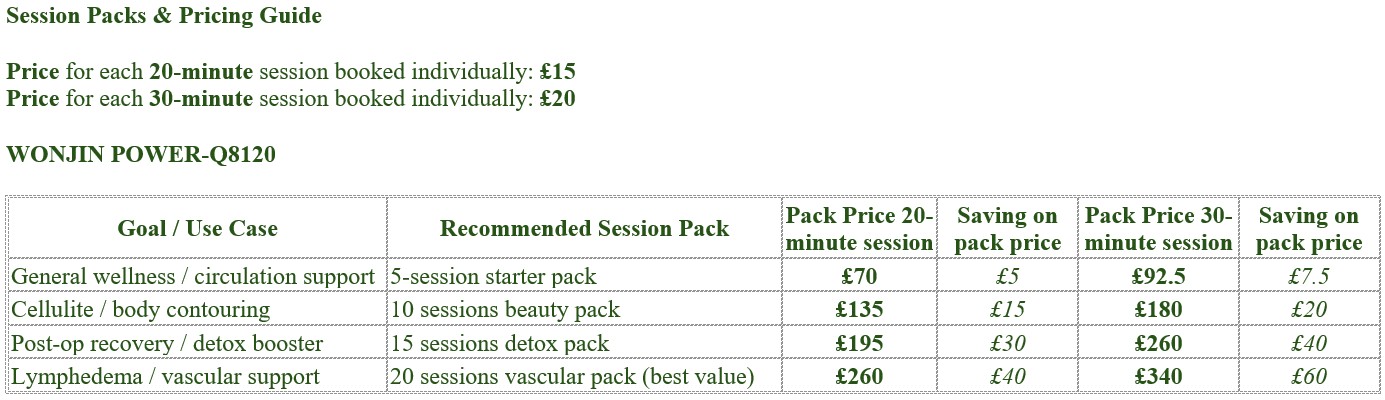Image resolution: width=1385 pixels, height=400 pixels.
Task: Click the Recommended Session Pack column header
Action: 584,229
